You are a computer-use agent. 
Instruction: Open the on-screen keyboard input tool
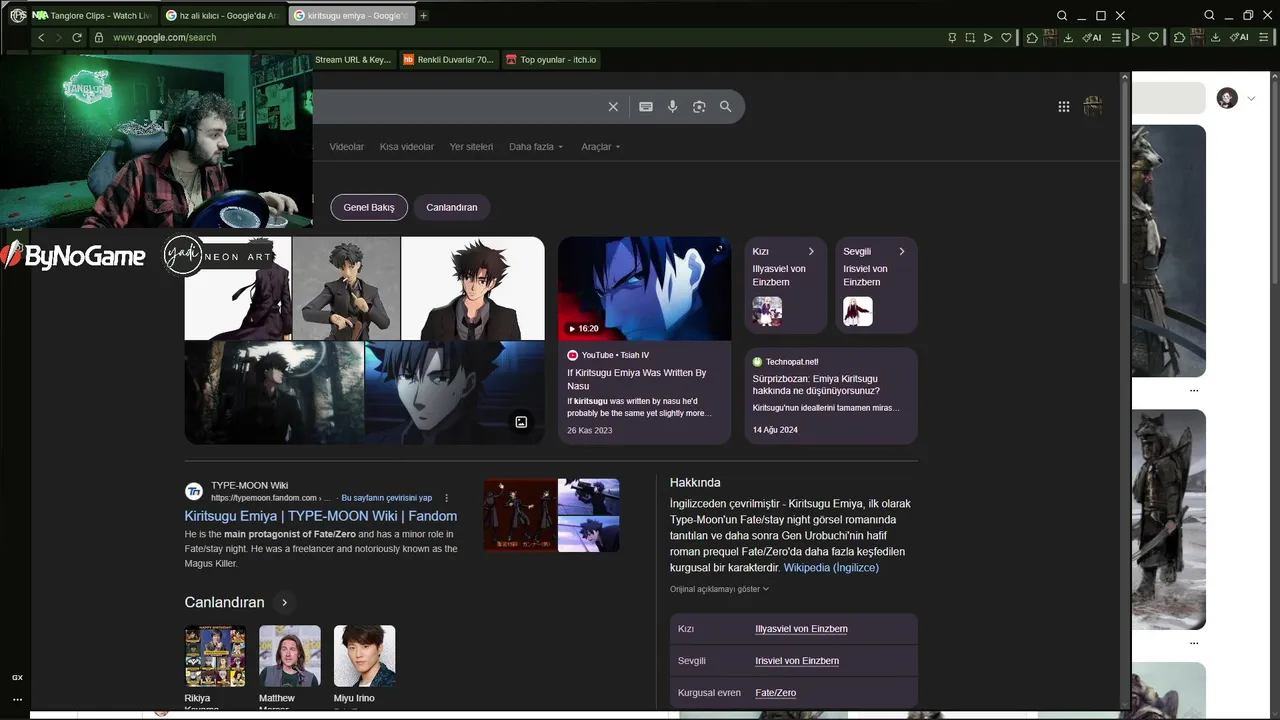(x=646, y=107)
